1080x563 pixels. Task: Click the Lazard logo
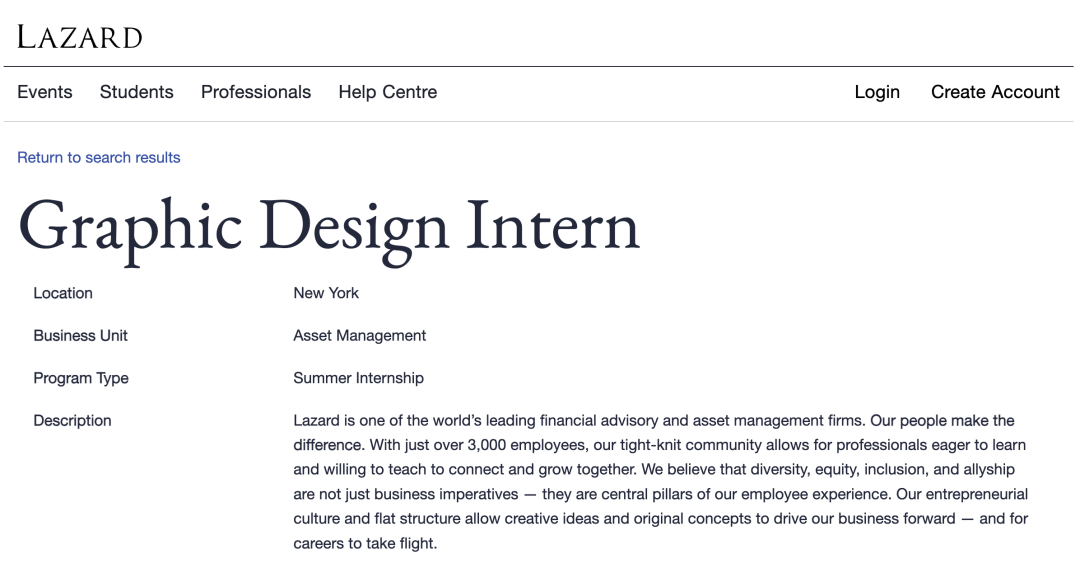(x=80, y=37)
